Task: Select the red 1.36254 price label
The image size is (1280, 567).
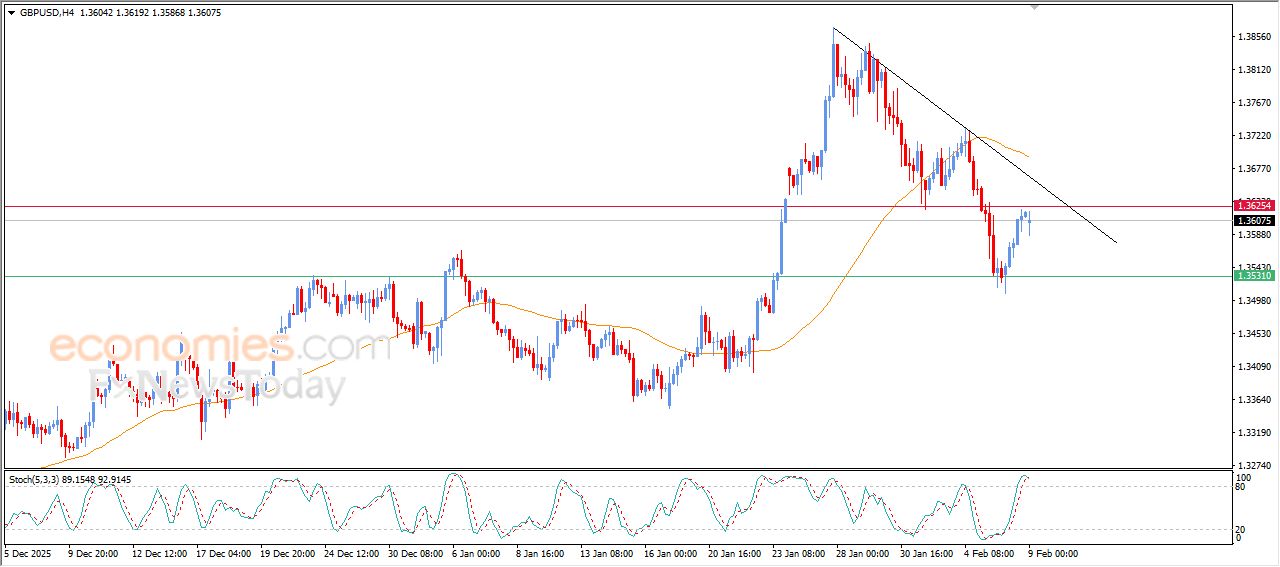Action: (x=1254, y=206)
